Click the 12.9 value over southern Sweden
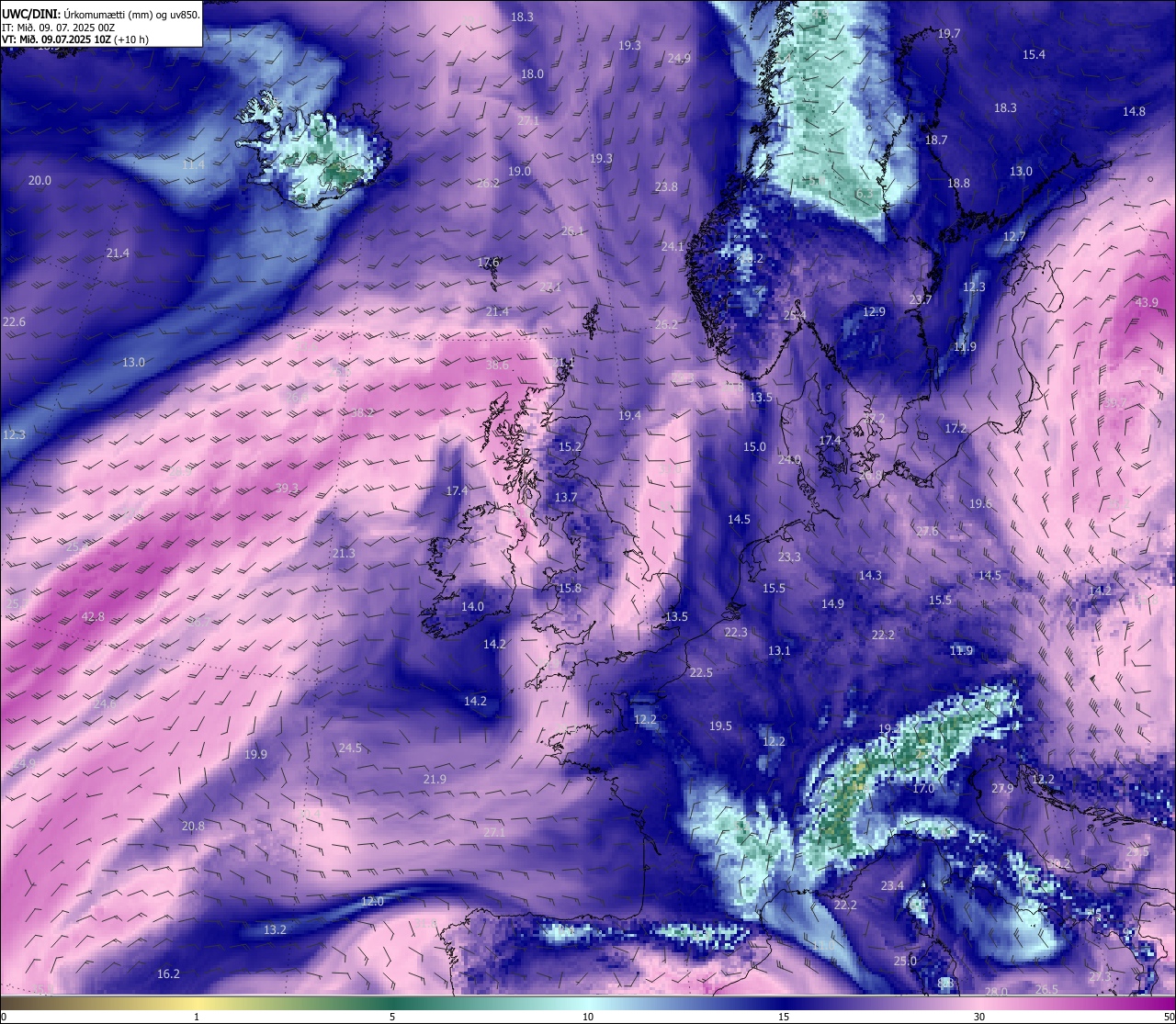 point(874,311)
